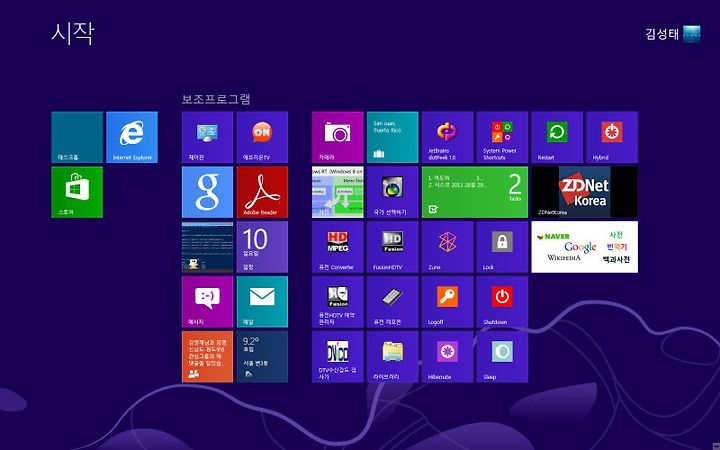Launch Adobe Reader tile
The image size is (720, 450).
point(262,192)
